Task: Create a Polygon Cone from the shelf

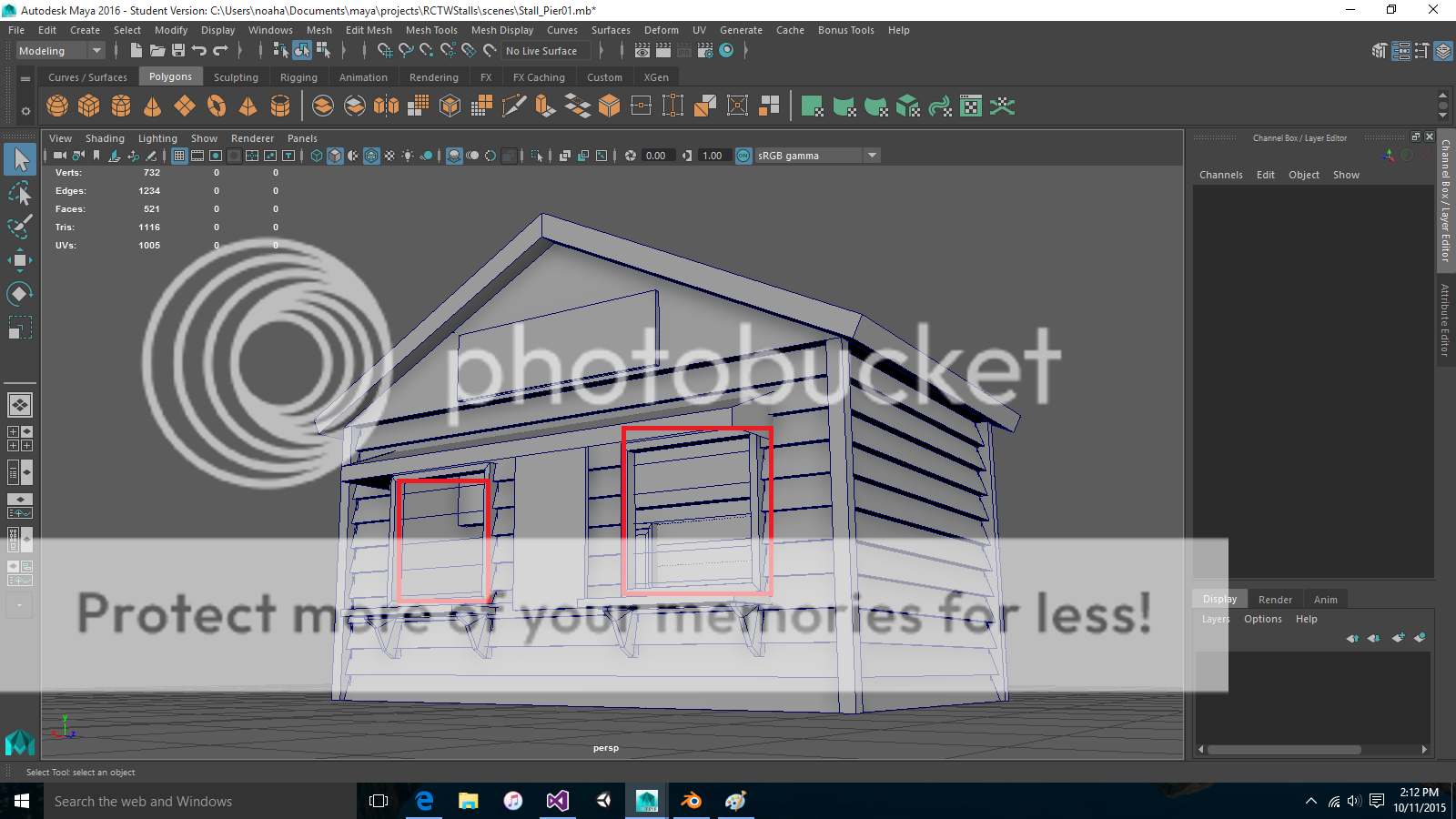Action: click(x=153, y=106)
